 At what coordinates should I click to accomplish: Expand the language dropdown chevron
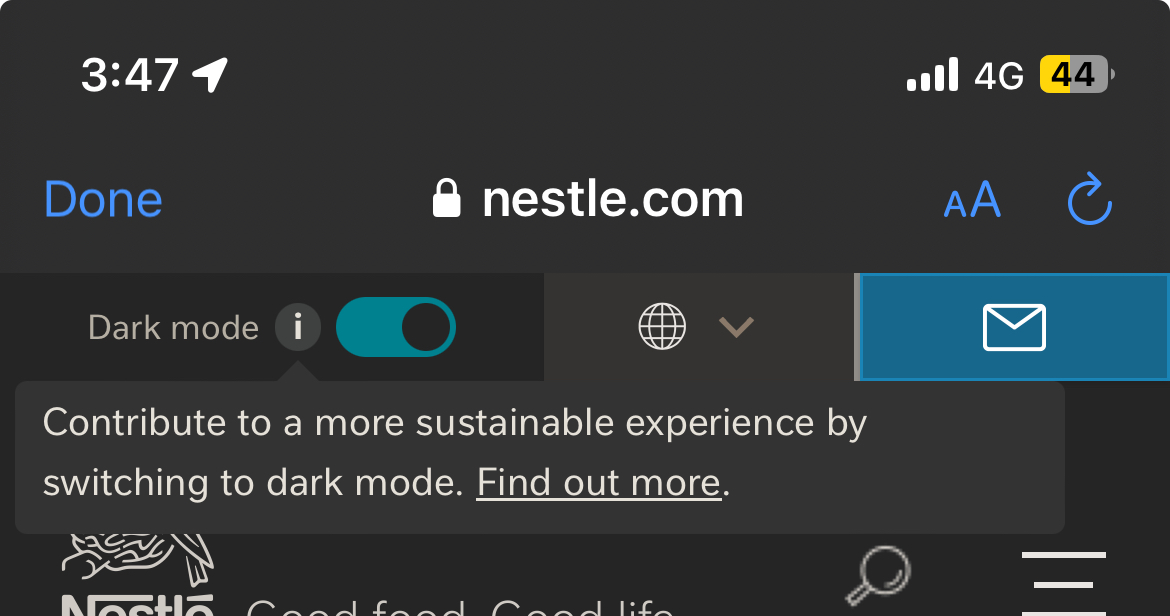[x=736, y=327]
